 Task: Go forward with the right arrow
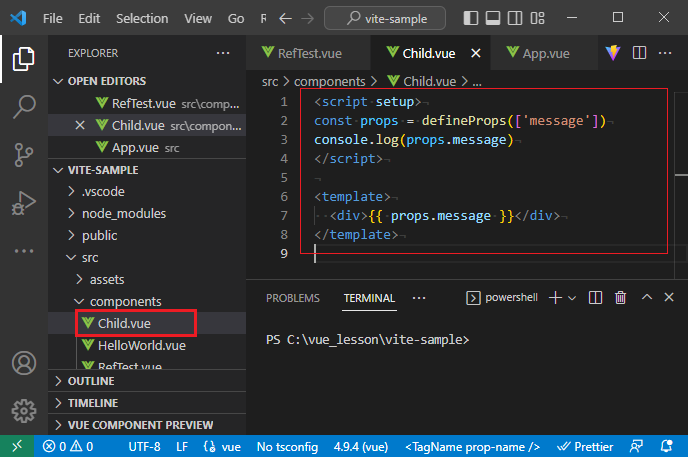308,18
